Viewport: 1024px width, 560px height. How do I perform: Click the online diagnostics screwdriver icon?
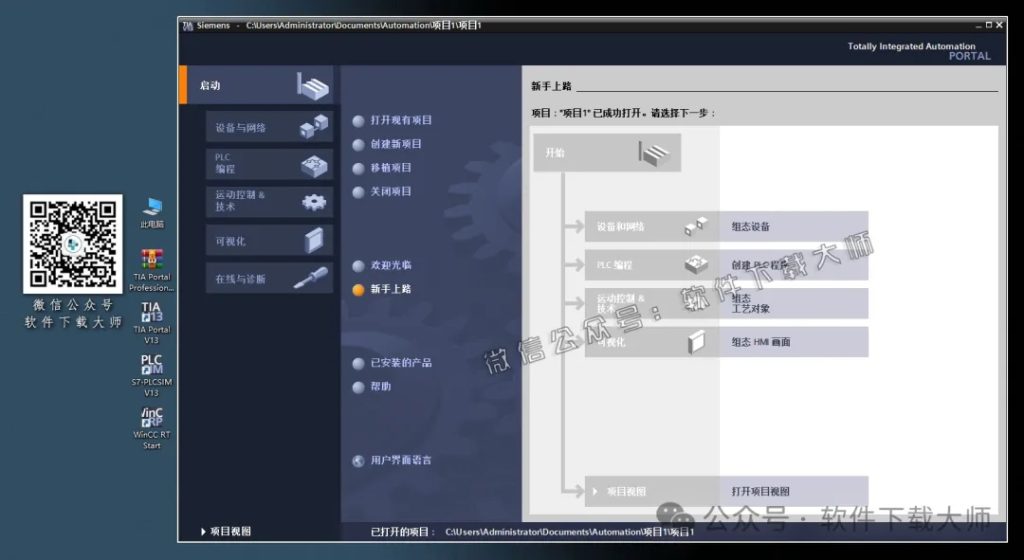[x=311, y=278]
